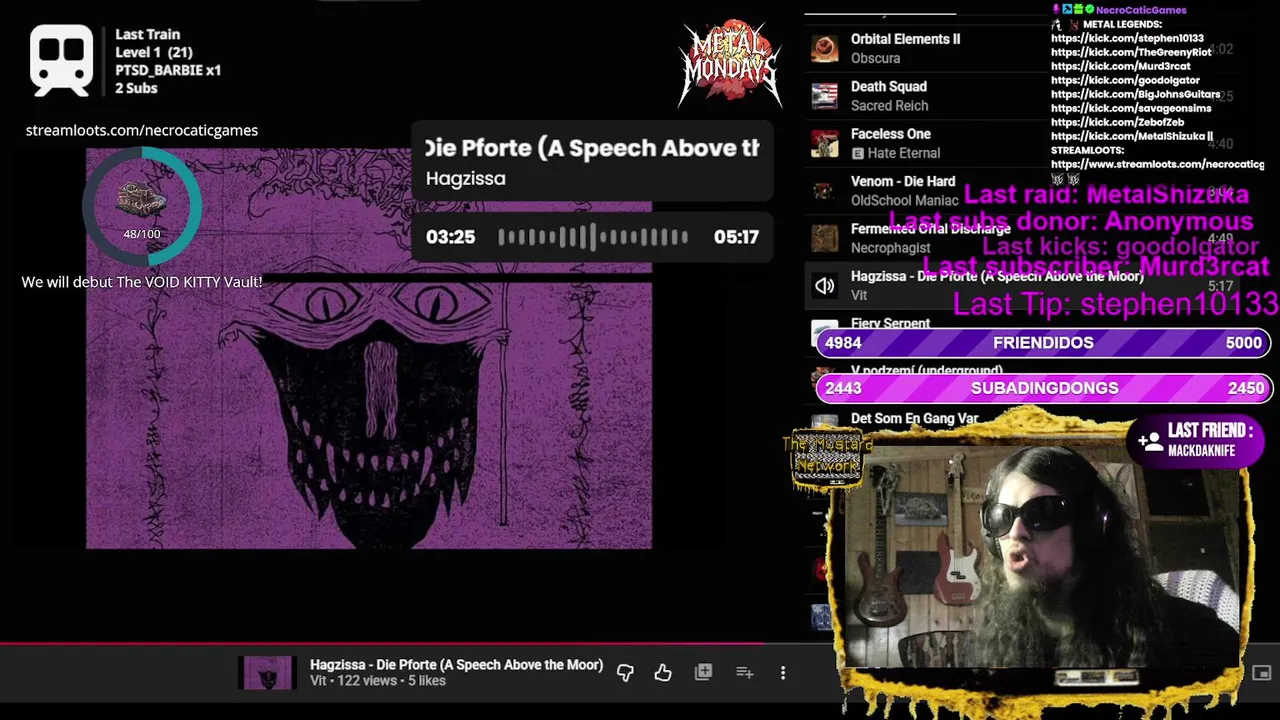Click the MACKDAKNIFE last friend name
The height and width of the screenshot is (720, 1280).
(1201, 451)
